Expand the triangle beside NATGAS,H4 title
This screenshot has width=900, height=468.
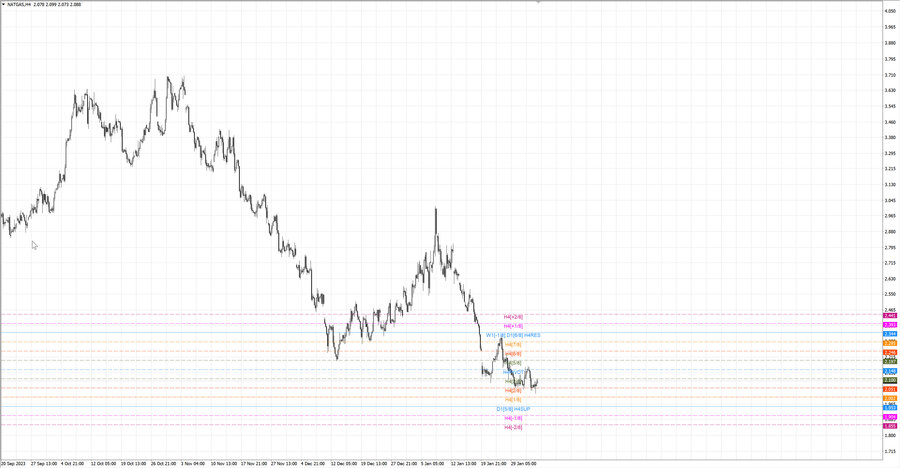click(4, 4)
